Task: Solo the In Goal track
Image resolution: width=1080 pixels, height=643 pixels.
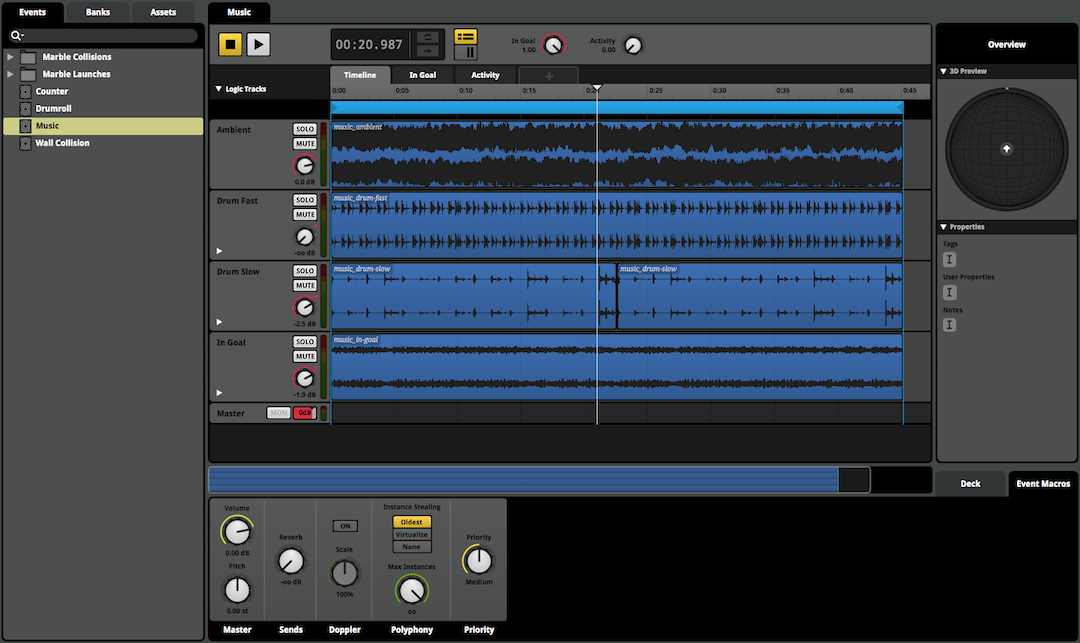Action: pos(304,341)
